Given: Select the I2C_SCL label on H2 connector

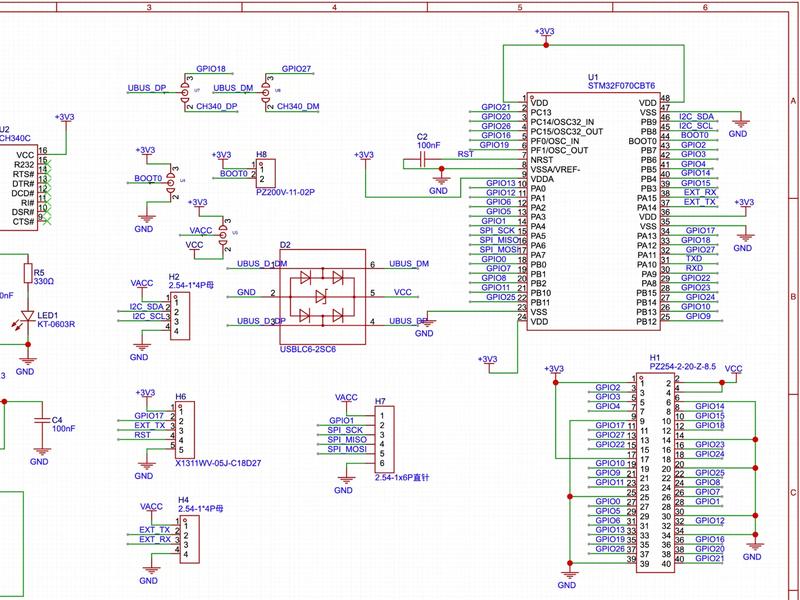Looking at the screenshot, I should 148,316.
